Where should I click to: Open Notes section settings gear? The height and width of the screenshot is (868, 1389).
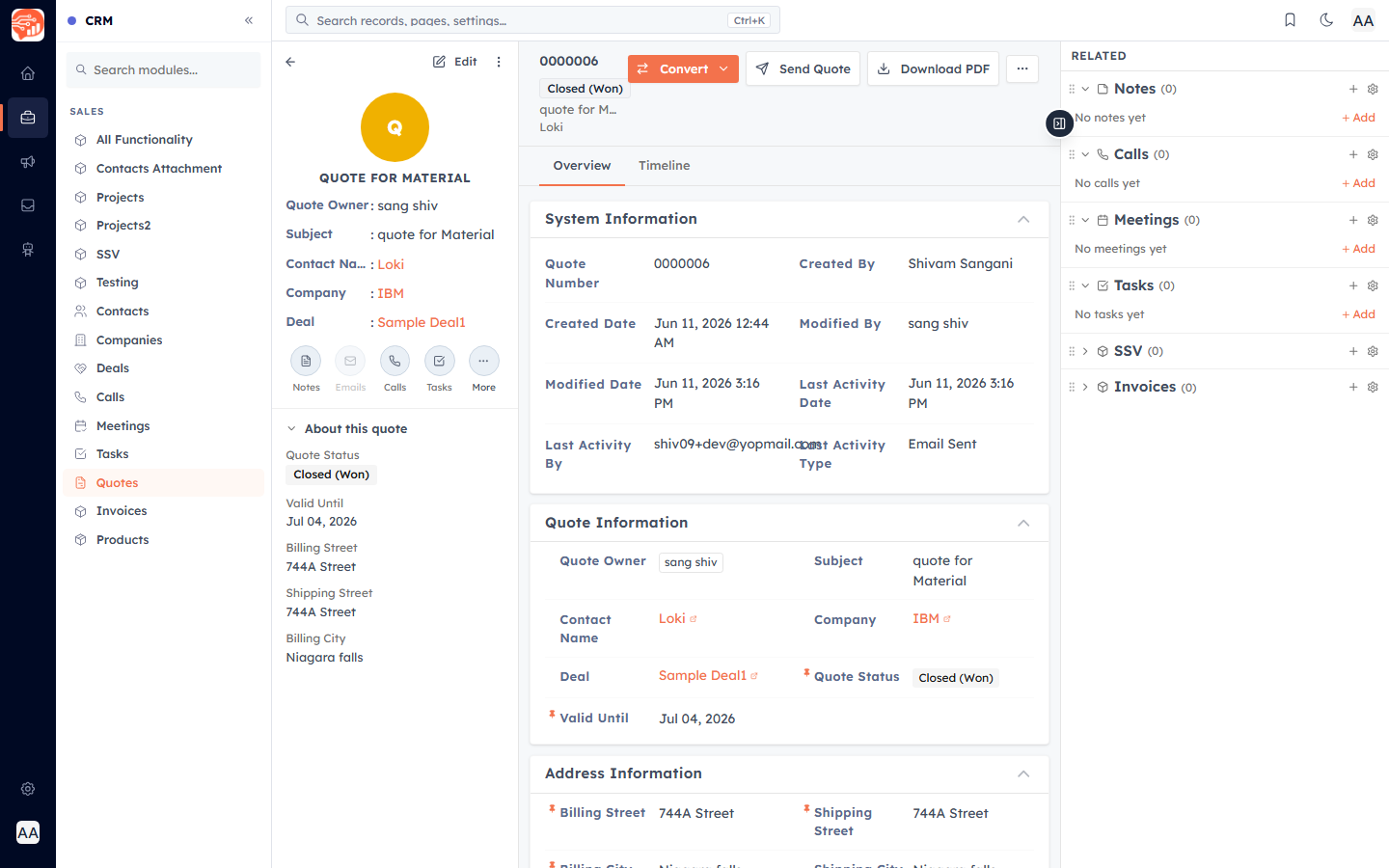[1373, 89]
